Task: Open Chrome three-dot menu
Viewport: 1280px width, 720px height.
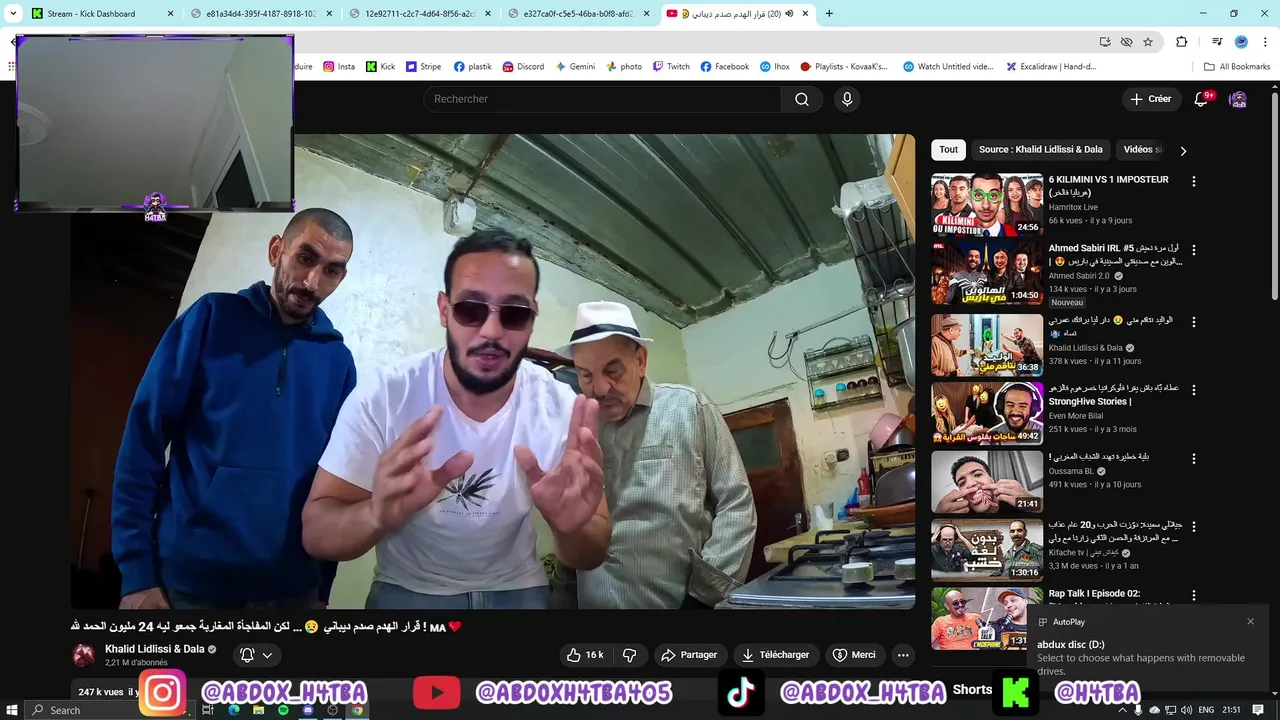Action: (1265, 42)
